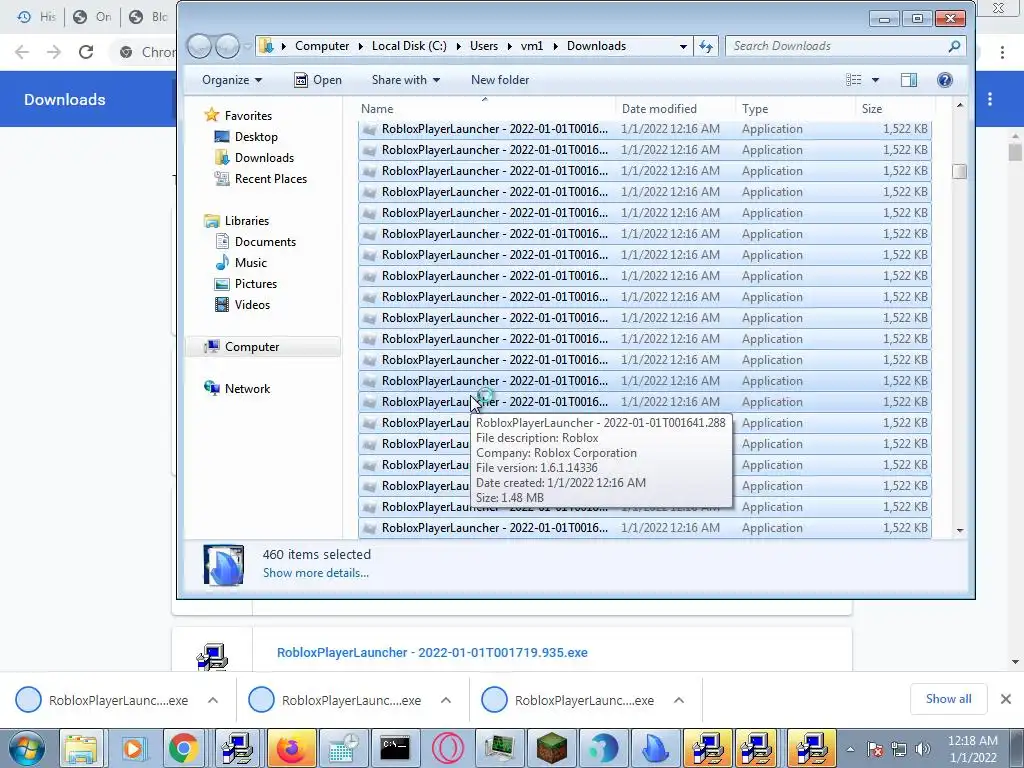Open Documents library in navigation pane
The height and width of the screenshot is (768, 1024).
(x=265, y=242)
